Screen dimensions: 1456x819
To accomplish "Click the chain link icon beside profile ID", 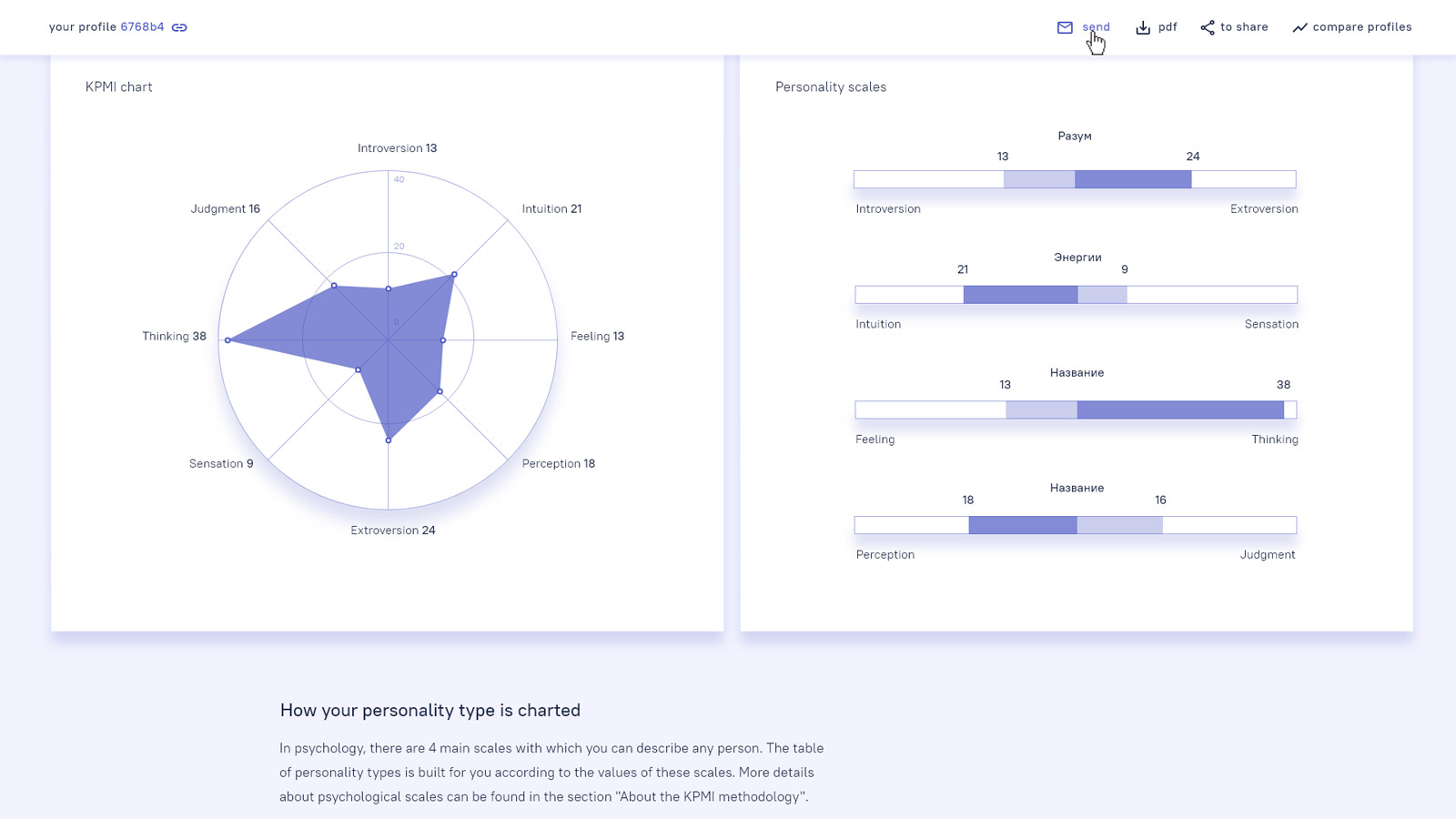I will (179, 27).
